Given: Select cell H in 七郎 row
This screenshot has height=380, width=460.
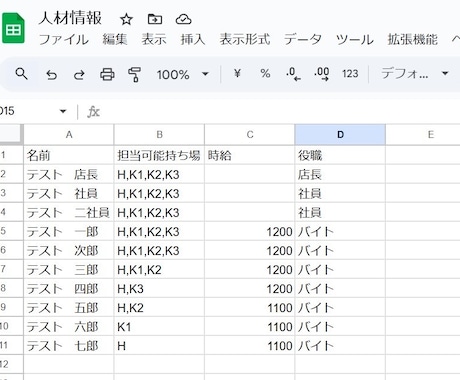Looking at the screenshot, I should tap(159, 345).
